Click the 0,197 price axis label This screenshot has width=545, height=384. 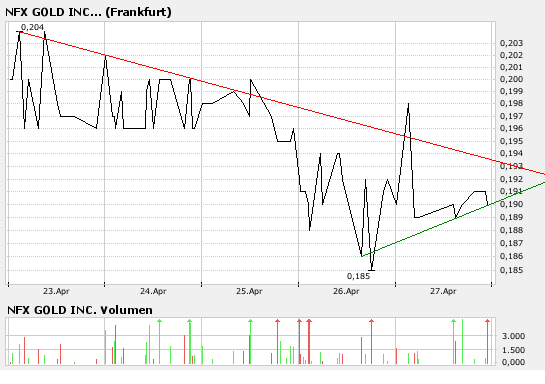[511, 116]
